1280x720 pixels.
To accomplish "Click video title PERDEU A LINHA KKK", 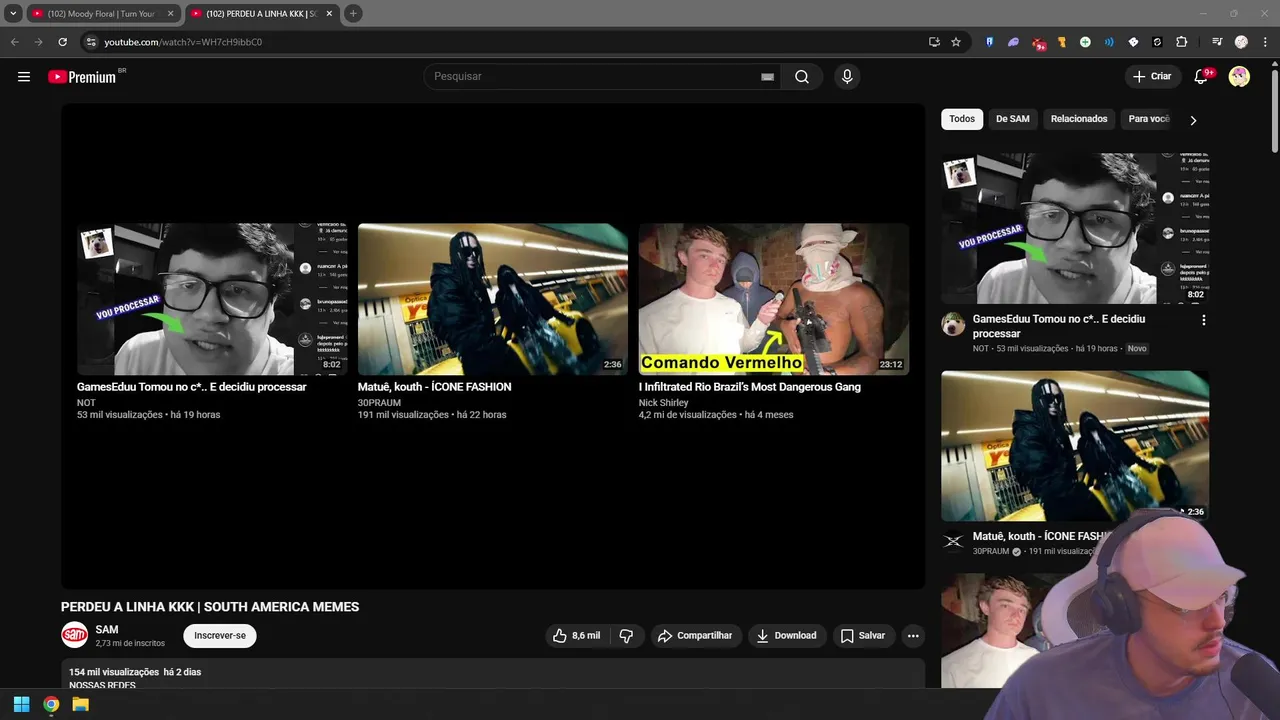I will [x=210, y=607].
